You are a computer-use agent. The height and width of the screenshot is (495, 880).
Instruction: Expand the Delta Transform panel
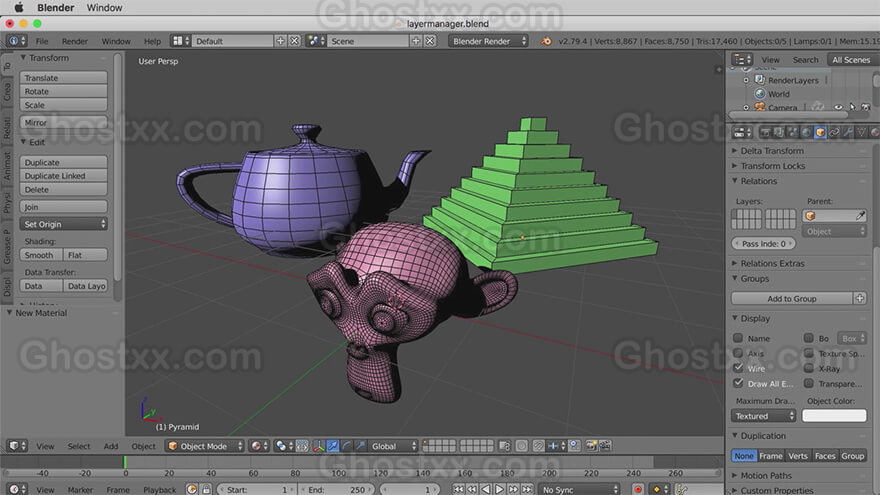click(772, 150)
